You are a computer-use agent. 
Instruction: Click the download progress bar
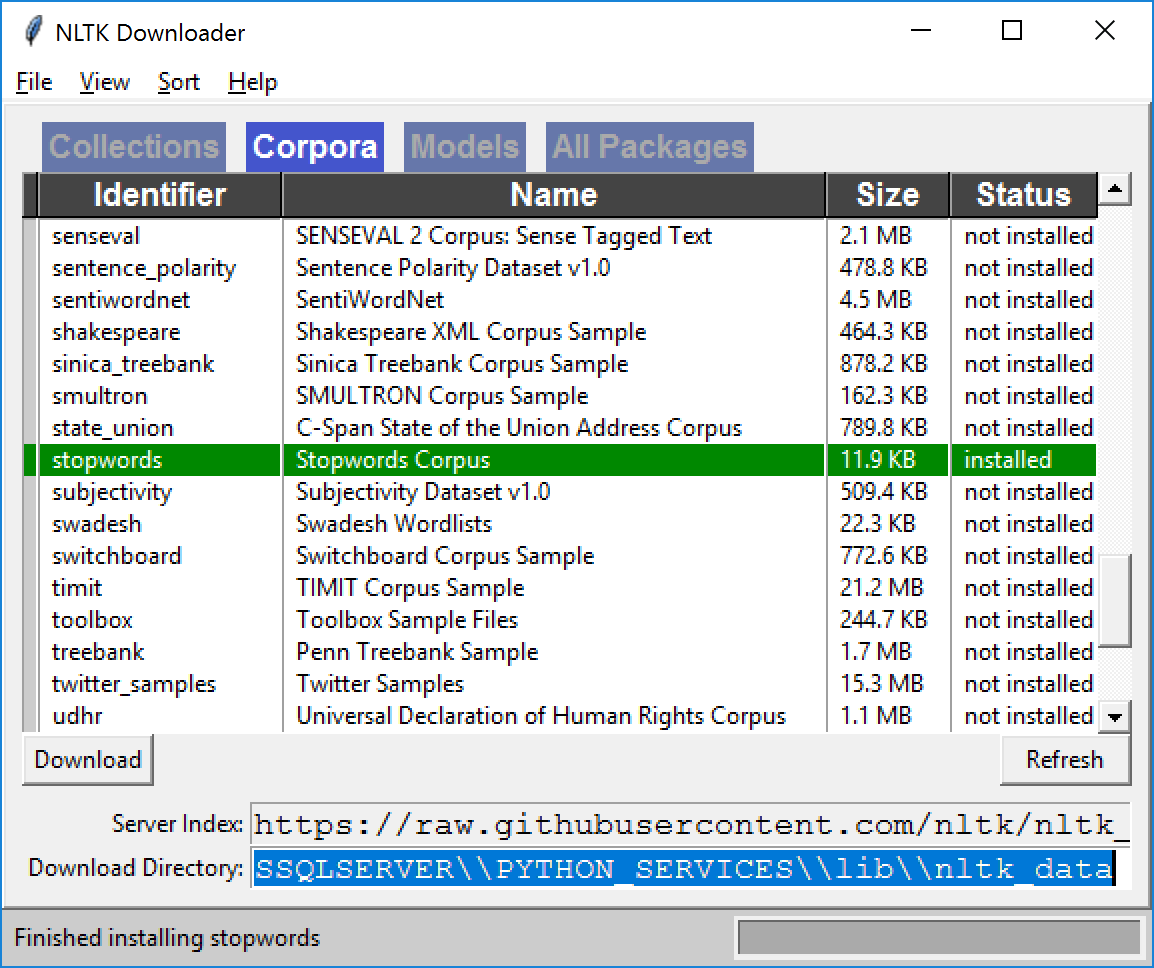[938, 938]
